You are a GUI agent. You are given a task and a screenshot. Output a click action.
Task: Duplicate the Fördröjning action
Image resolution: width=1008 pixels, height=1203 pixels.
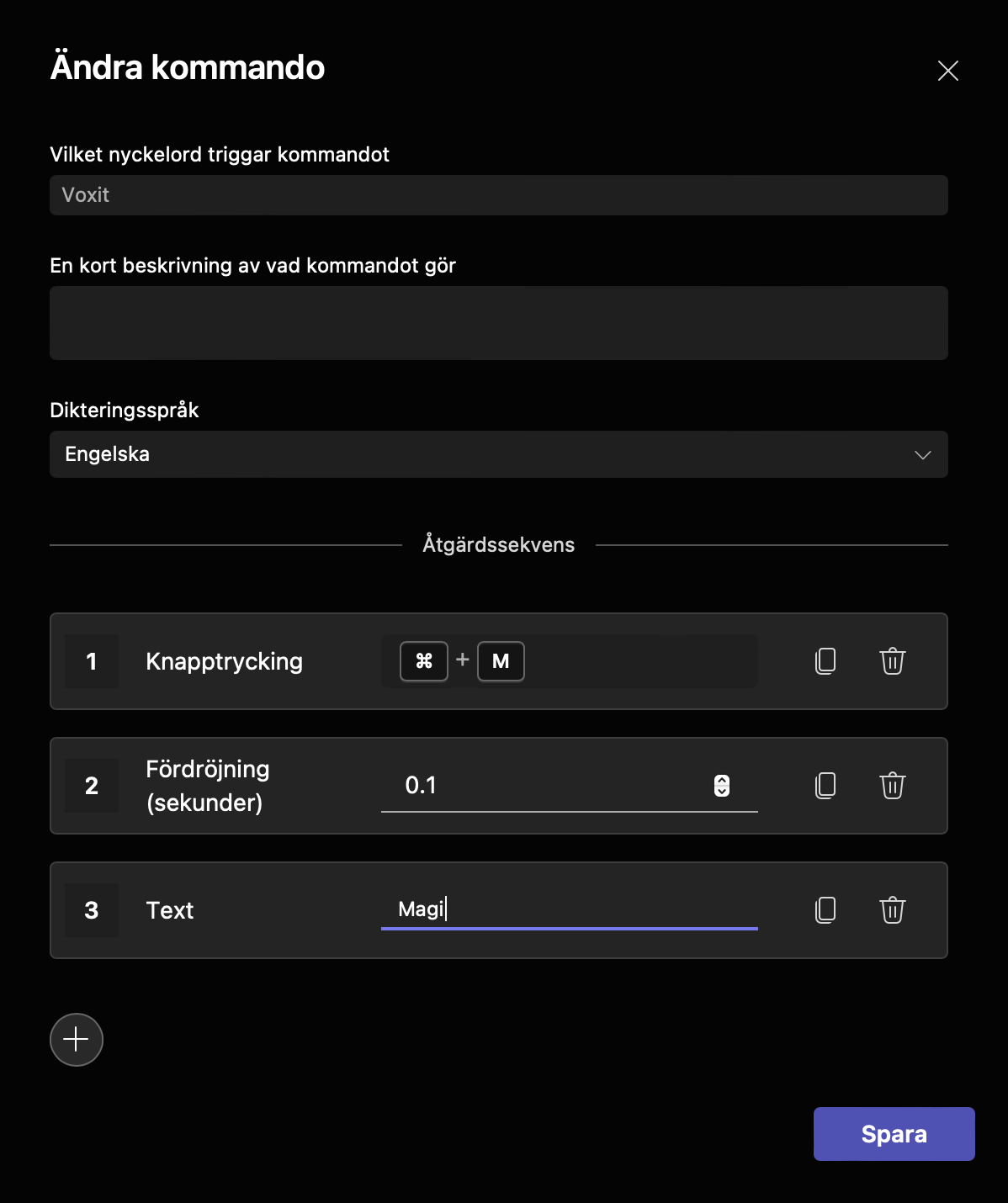coord(825,786)
